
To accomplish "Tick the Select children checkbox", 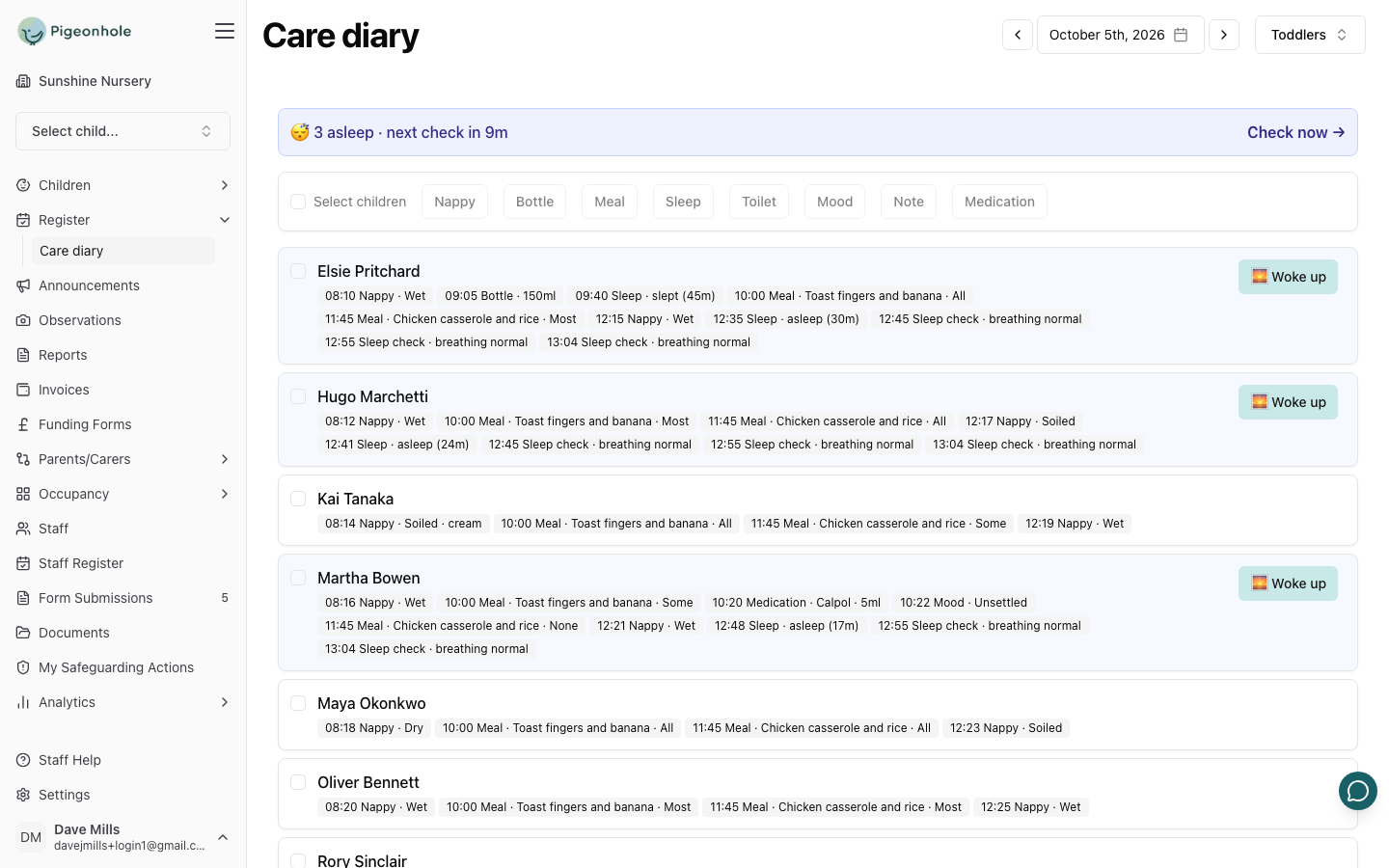I will pyautogui.click(x=298, y=202).
